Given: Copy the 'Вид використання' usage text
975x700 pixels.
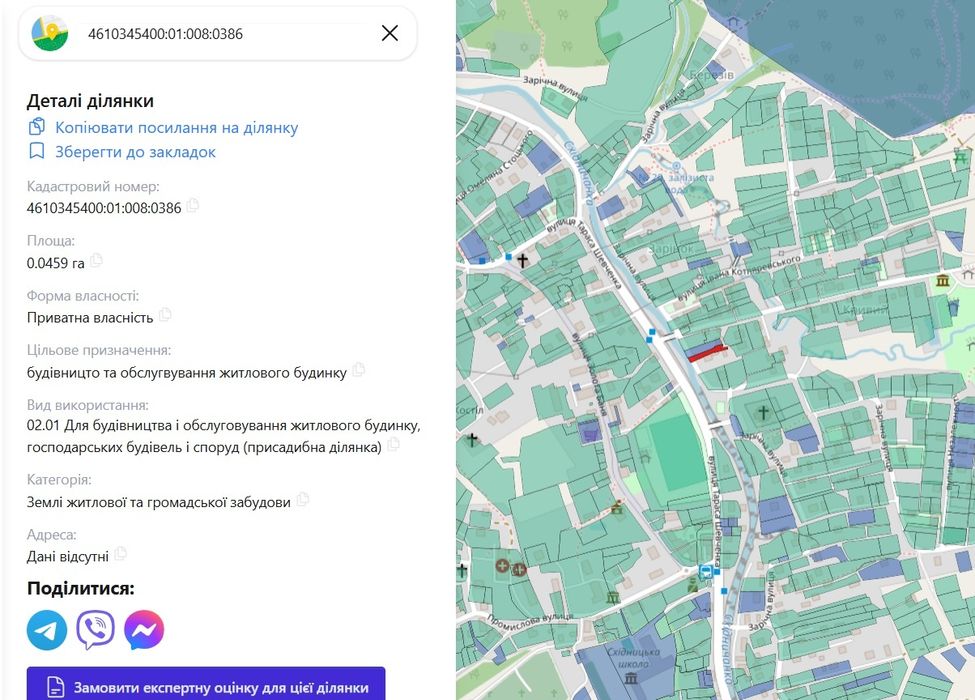Looking at the screenshot, I should [x=393, y=445].
